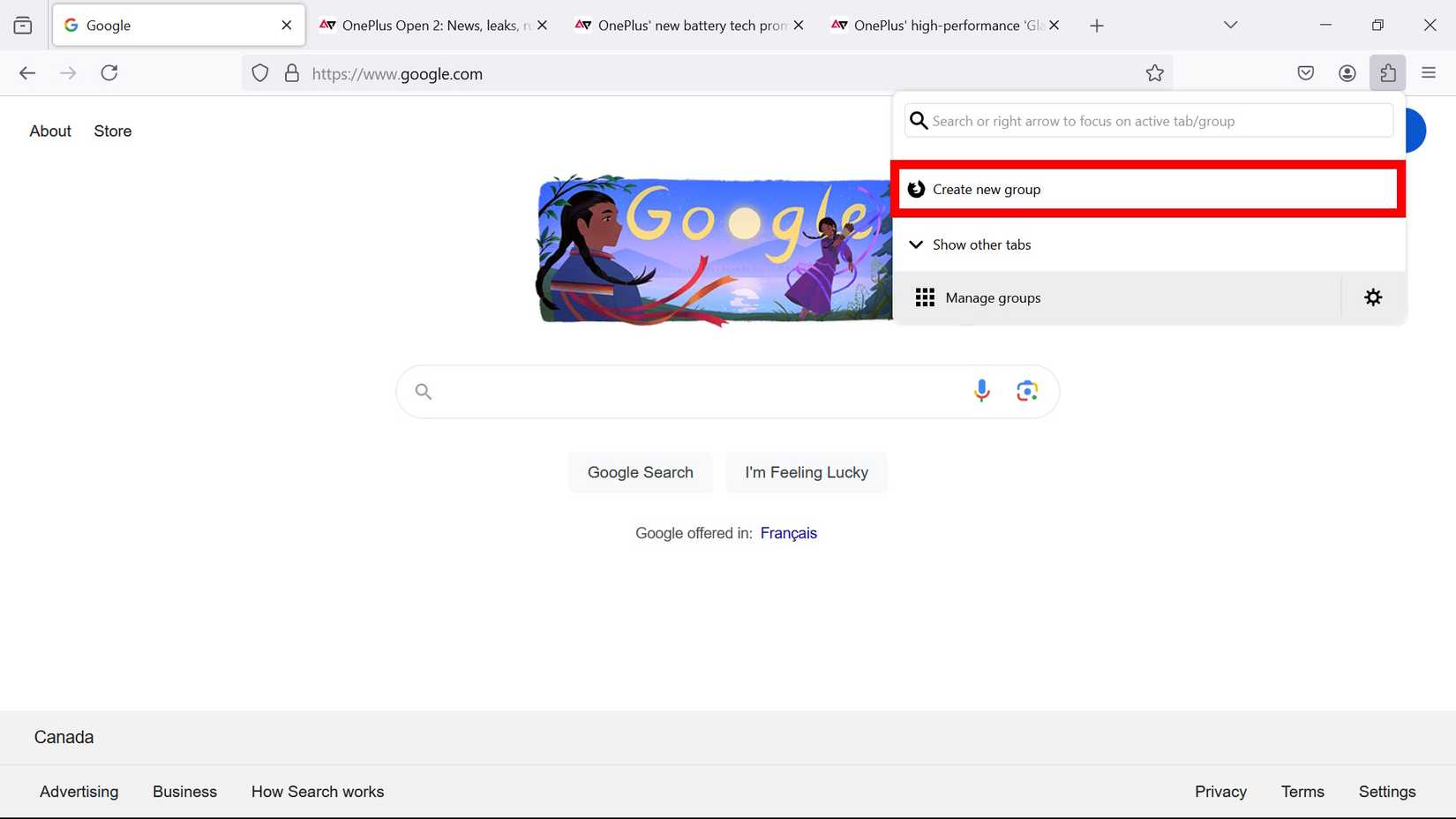Reload the page with the refresh icon
The image size is (1456, 819).
tap(109, 73)
